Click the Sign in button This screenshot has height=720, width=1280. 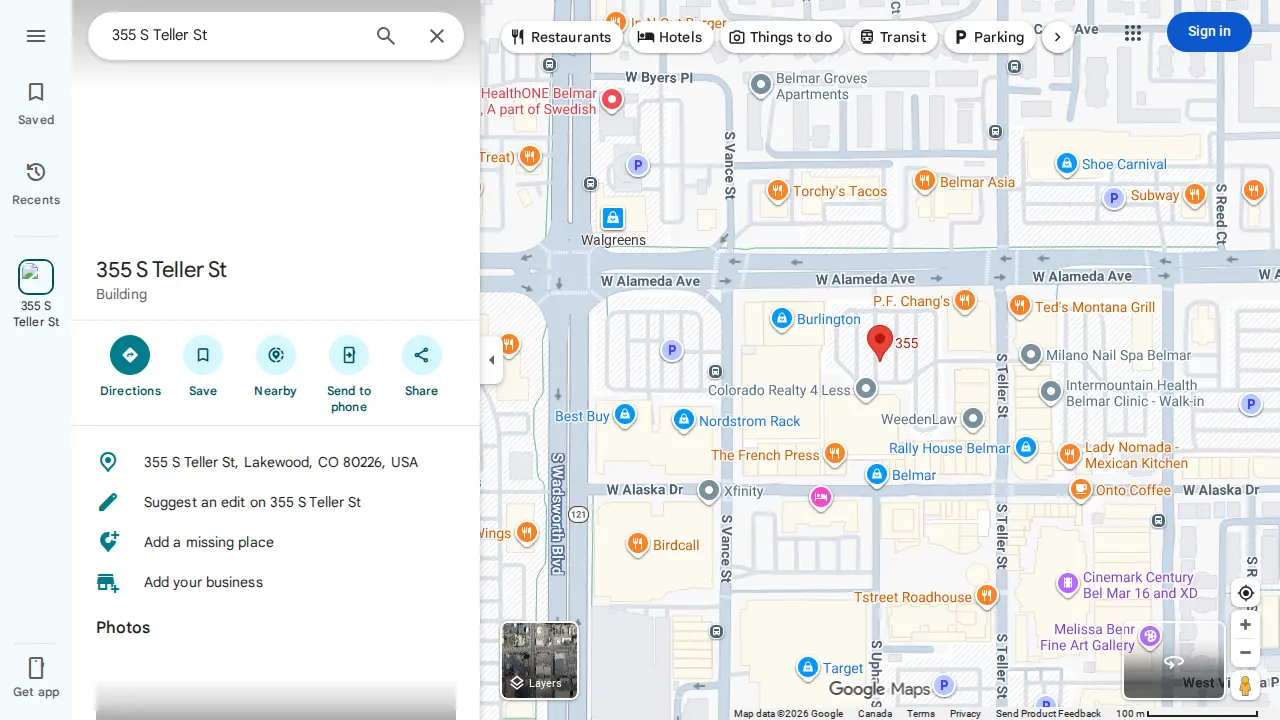tap(1209, 32)
